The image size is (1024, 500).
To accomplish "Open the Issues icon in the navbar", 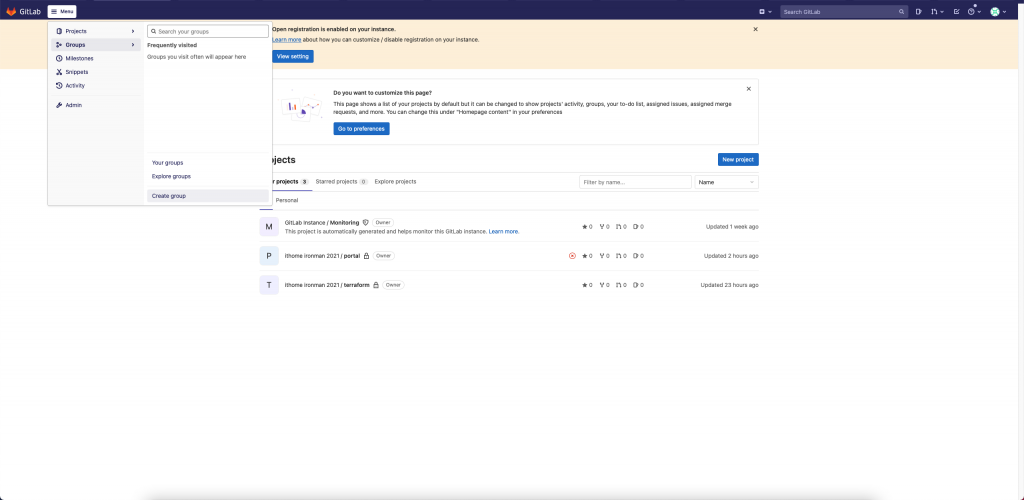I will pyautogui.click(x=919, y=12).
